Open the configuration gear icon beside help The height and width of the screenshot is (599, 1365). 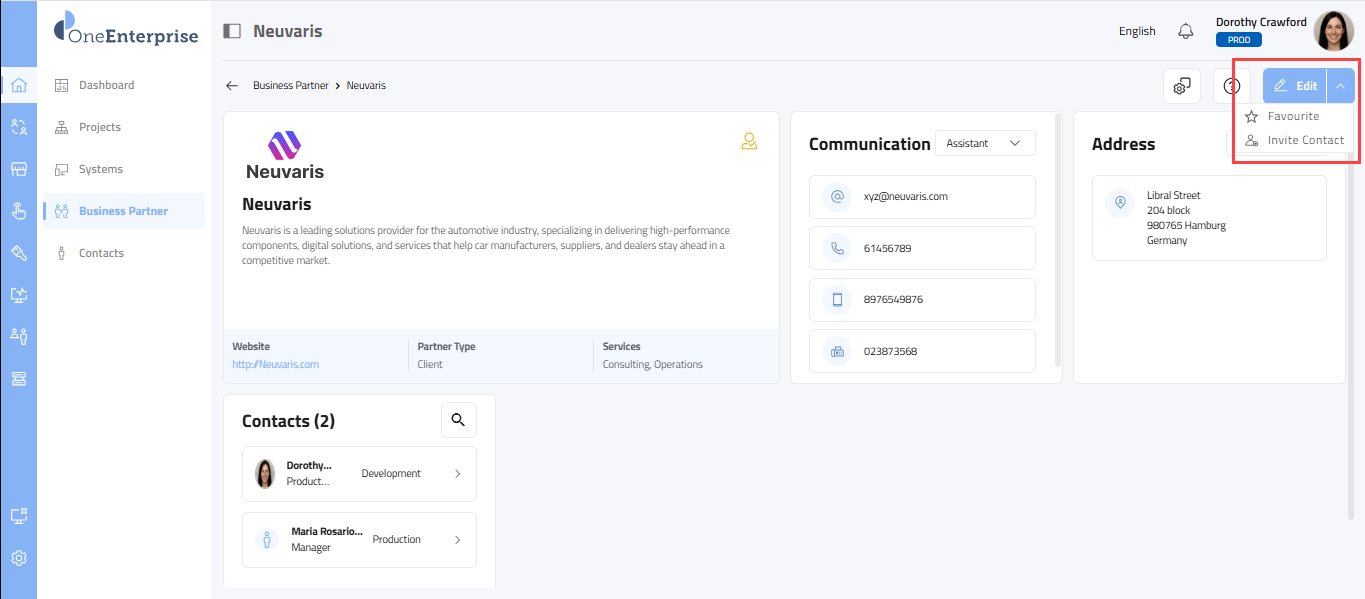click(1181, 86)
